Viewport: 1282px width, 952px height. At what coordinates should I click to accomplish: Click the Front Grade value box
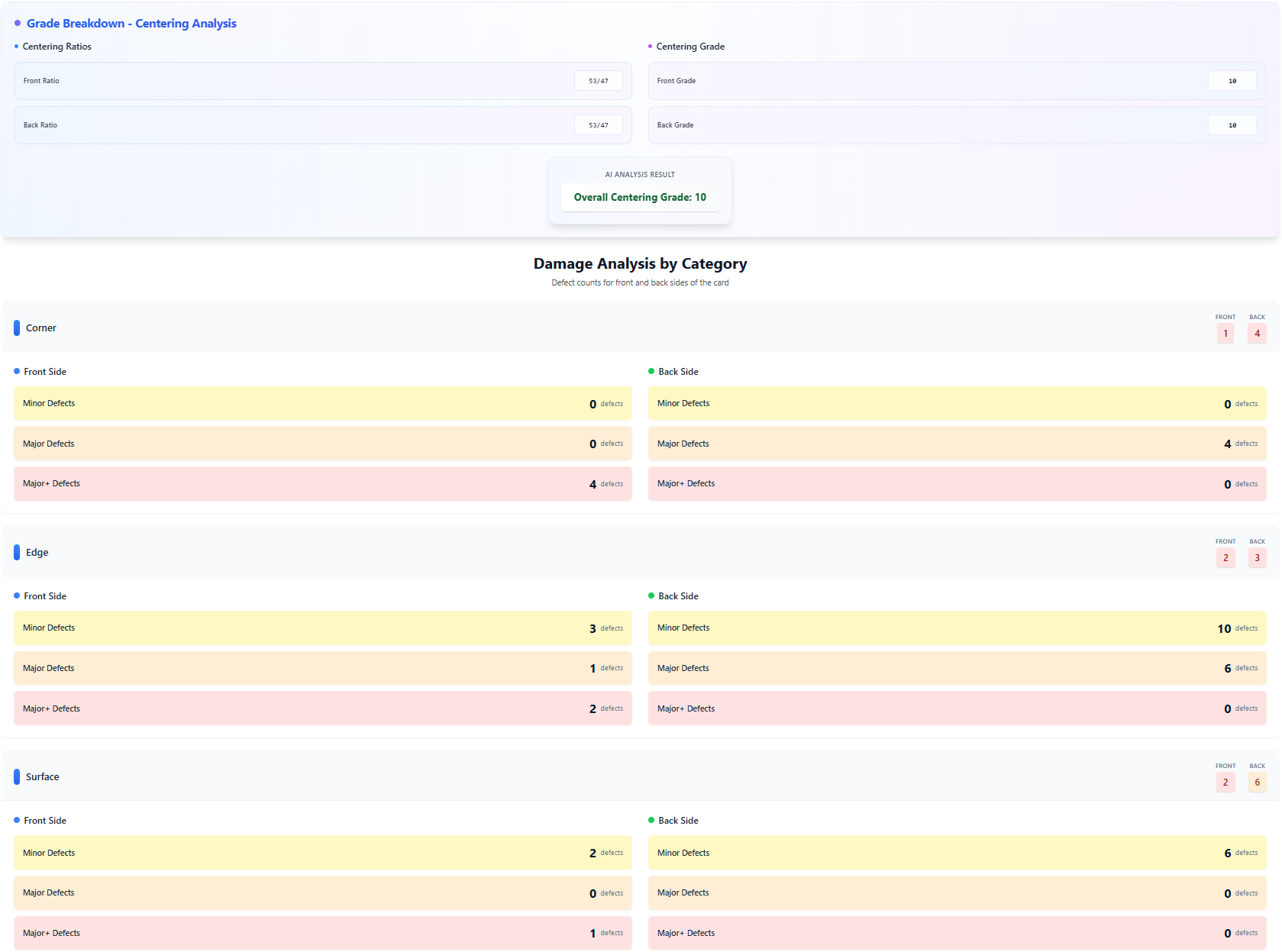pos(1232,81)
